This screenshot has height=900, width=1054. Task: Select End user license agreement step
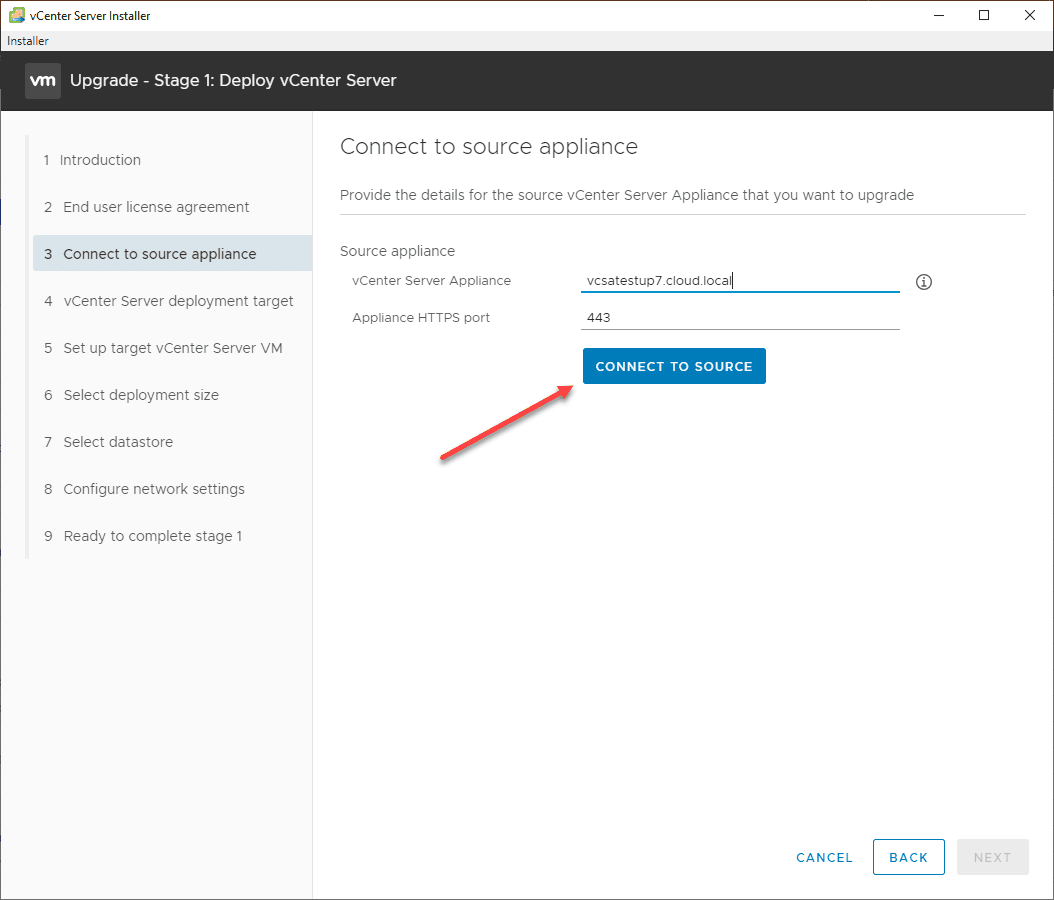(x=156, y=207)
